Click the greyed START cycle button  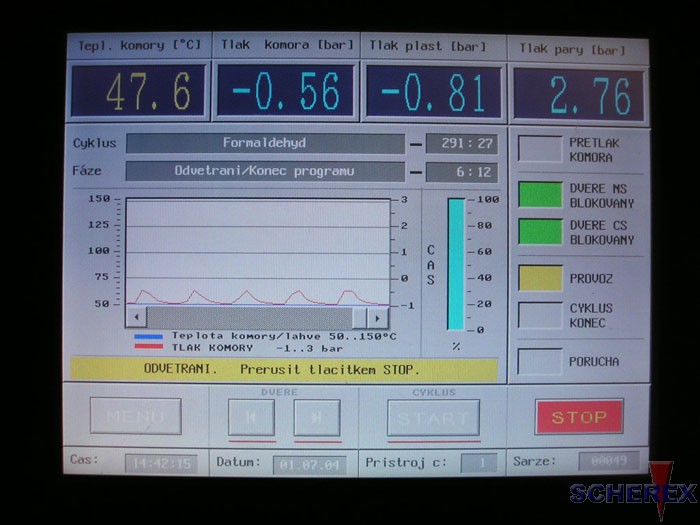tap(433, 418)
